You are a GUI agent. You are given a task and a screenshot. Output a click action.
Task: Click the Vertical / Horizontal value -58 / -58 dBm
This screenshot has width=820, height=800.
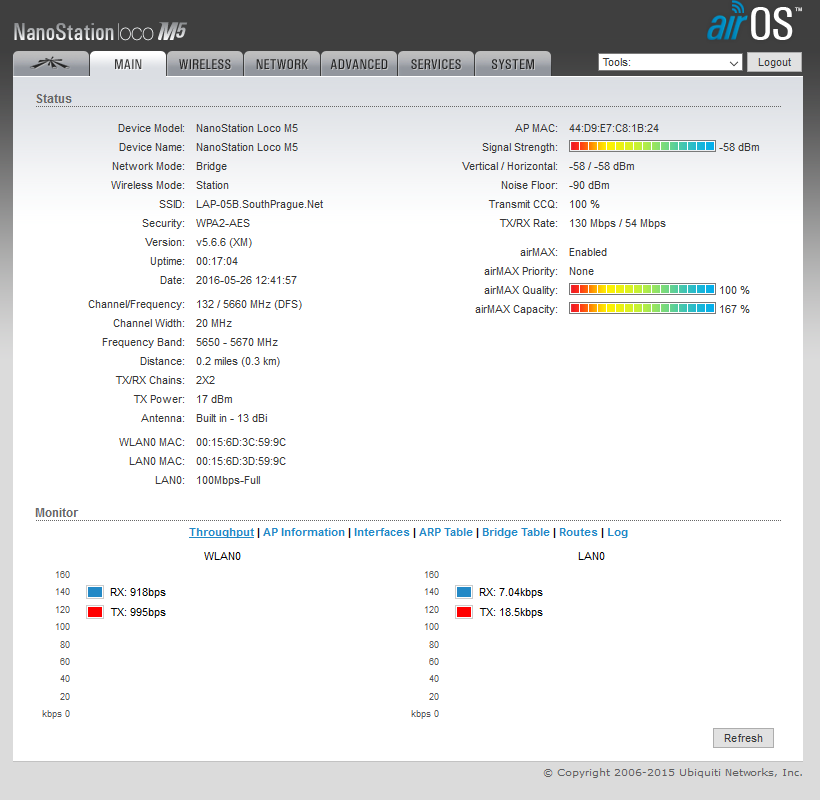pyautogui.click(x=602, y=166)
